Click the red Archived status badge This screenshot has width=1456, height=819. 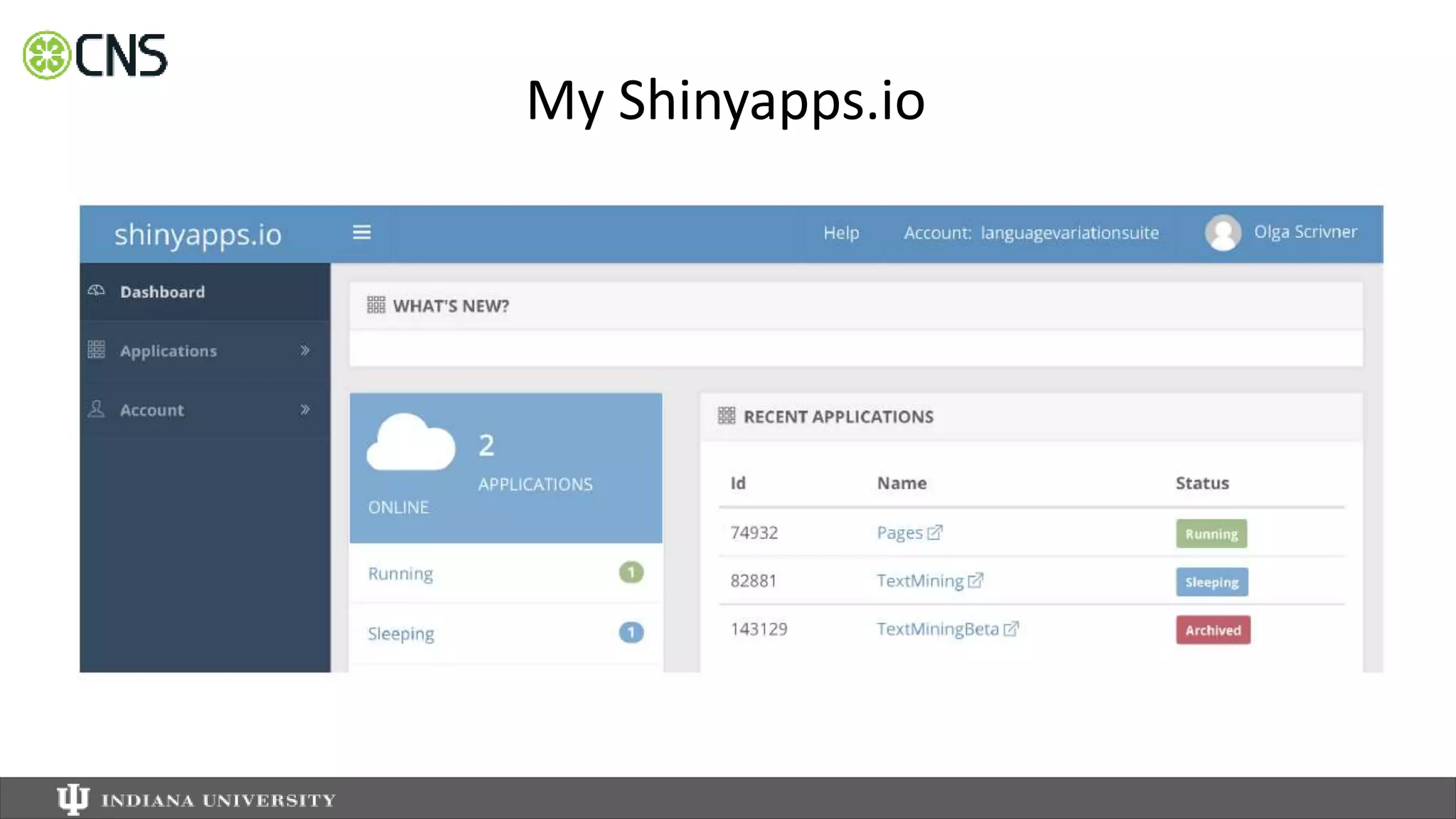(x=1213, y=630)
